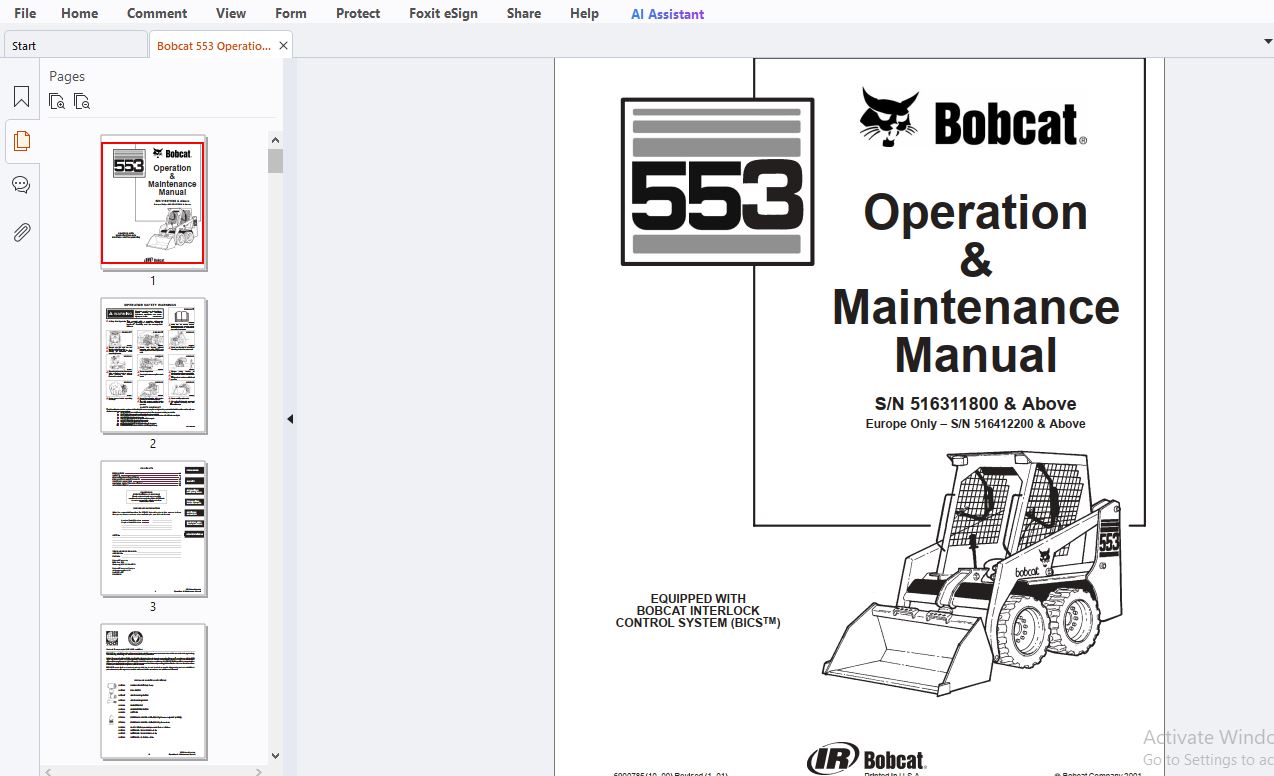Click the skid-steer loader illustration
The image size is (1274, 776).
(972, 573)
